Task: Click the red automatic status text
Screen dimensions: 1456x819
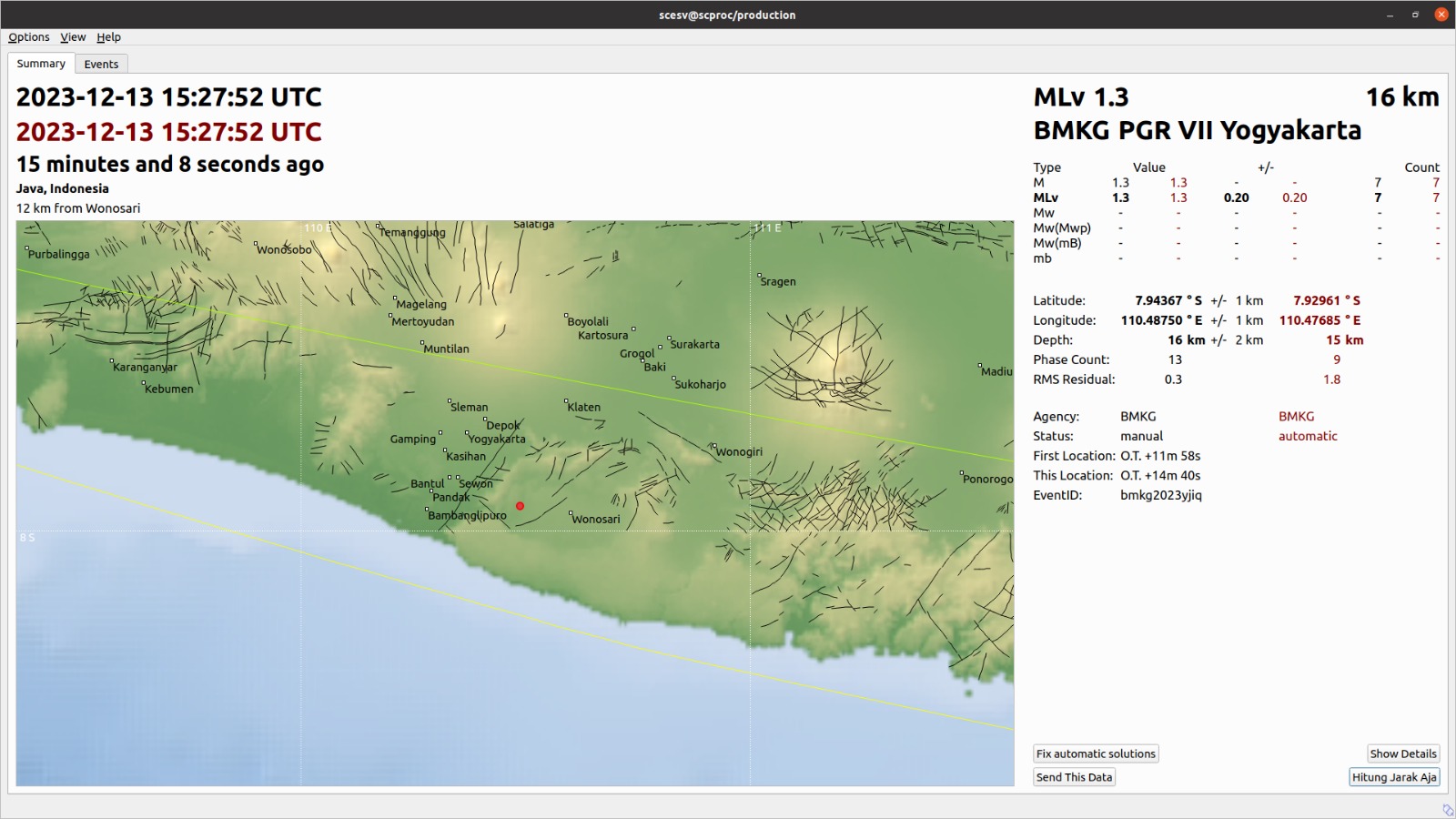Action: point(1308,436)
